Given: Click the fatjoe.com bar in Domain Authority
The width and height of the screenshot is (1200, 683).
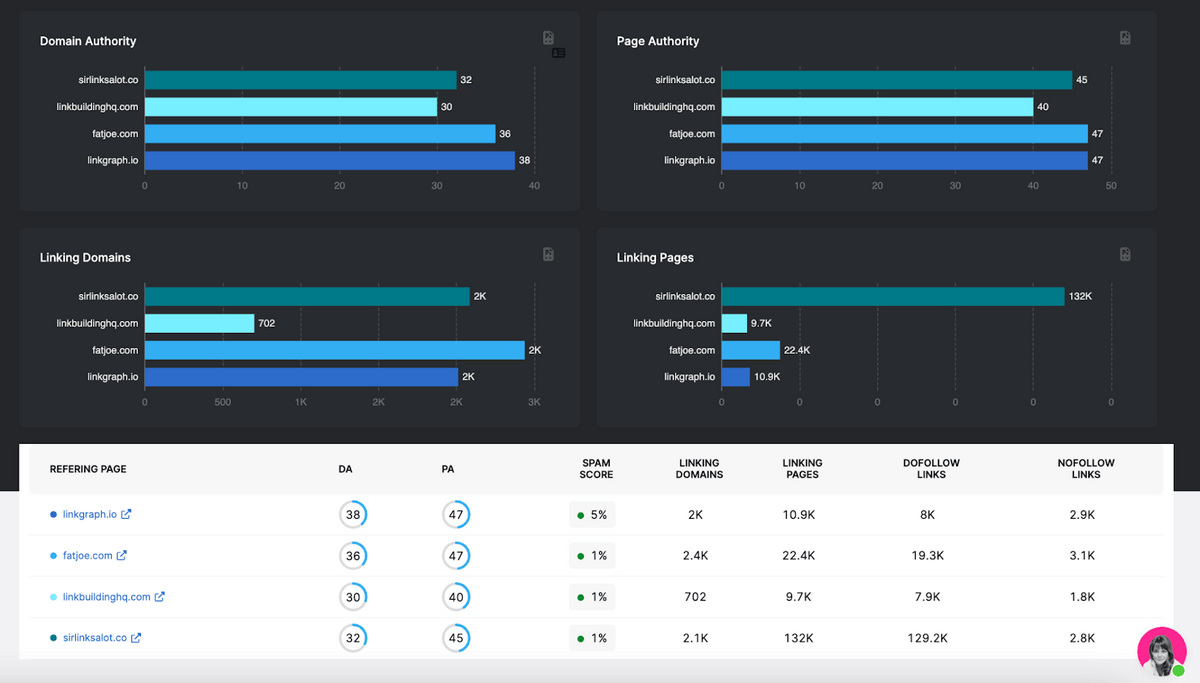Looking at the screenshot, I should 320,133.
